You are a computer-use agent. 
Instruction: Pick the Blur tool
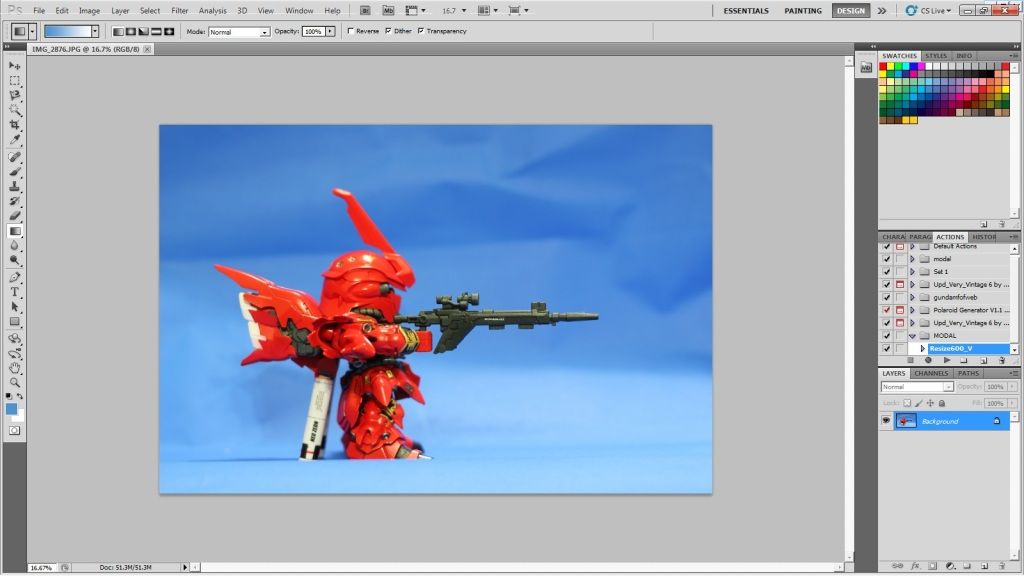click(14, 245)
